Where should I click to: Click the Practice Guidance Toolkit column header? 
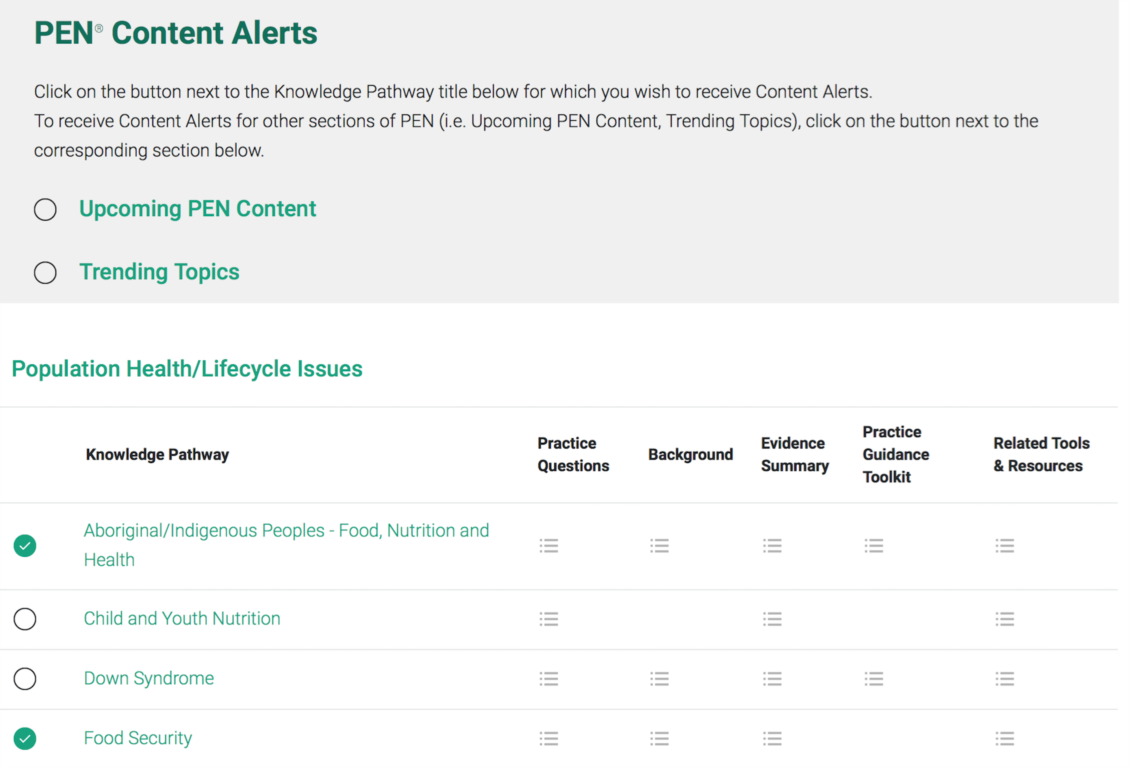pyautogui.click(x=896, y=454)
